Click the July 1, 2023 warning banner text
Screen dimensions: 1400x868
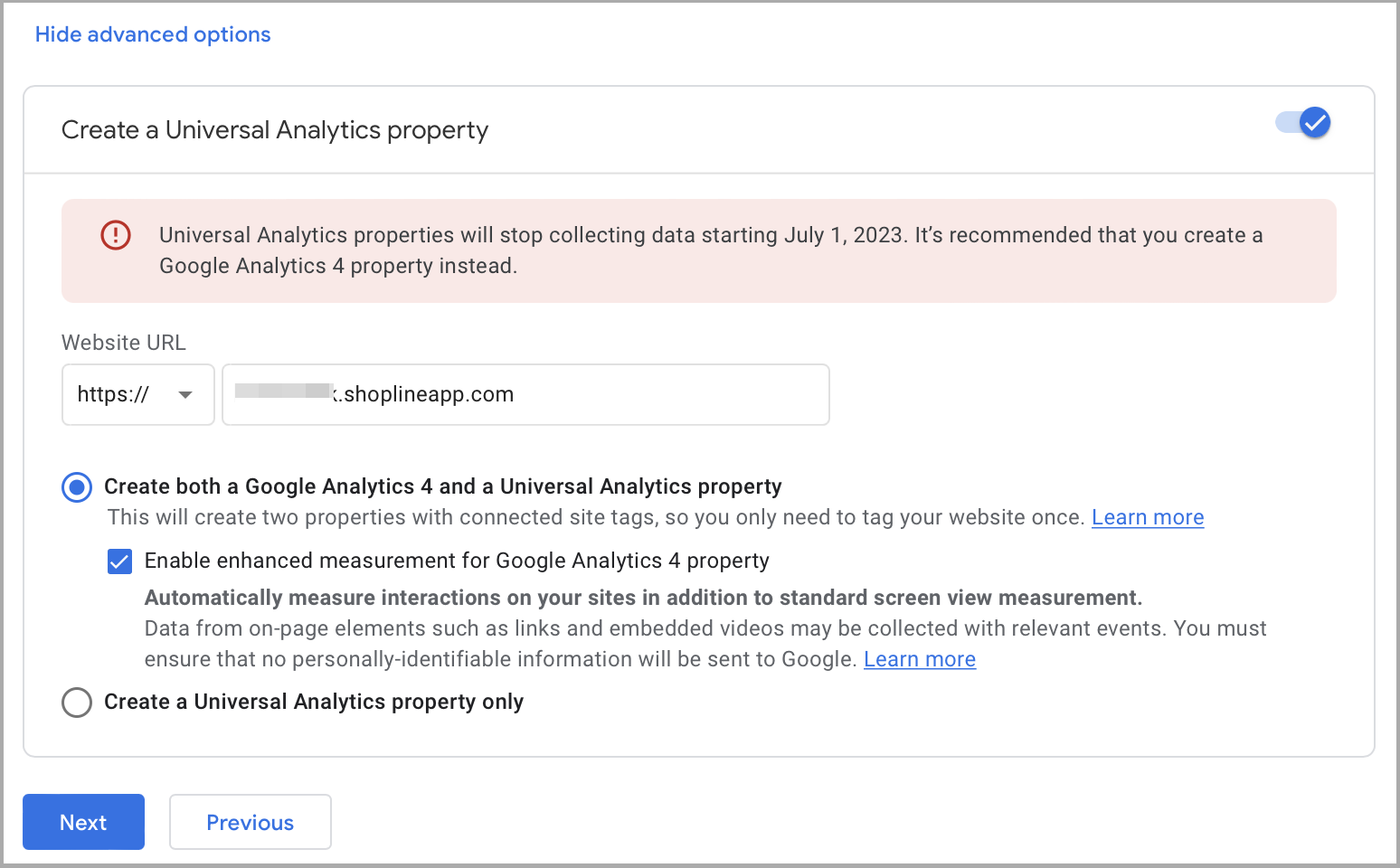[711, 250]
